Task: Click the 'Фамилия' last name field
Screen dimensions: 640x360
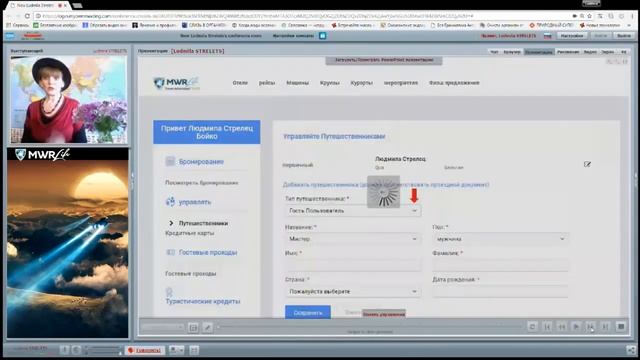Action: pyautogui.click(x=500, y=265)
